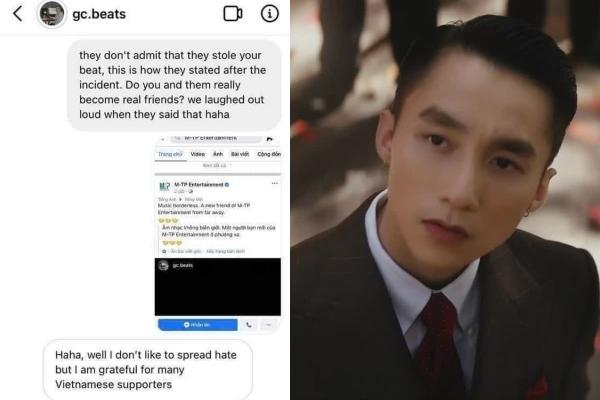The width and height of the screenshot is (600, 400).
Task: Start a video call with gc.beats
Action: click(x=233, y=14)
